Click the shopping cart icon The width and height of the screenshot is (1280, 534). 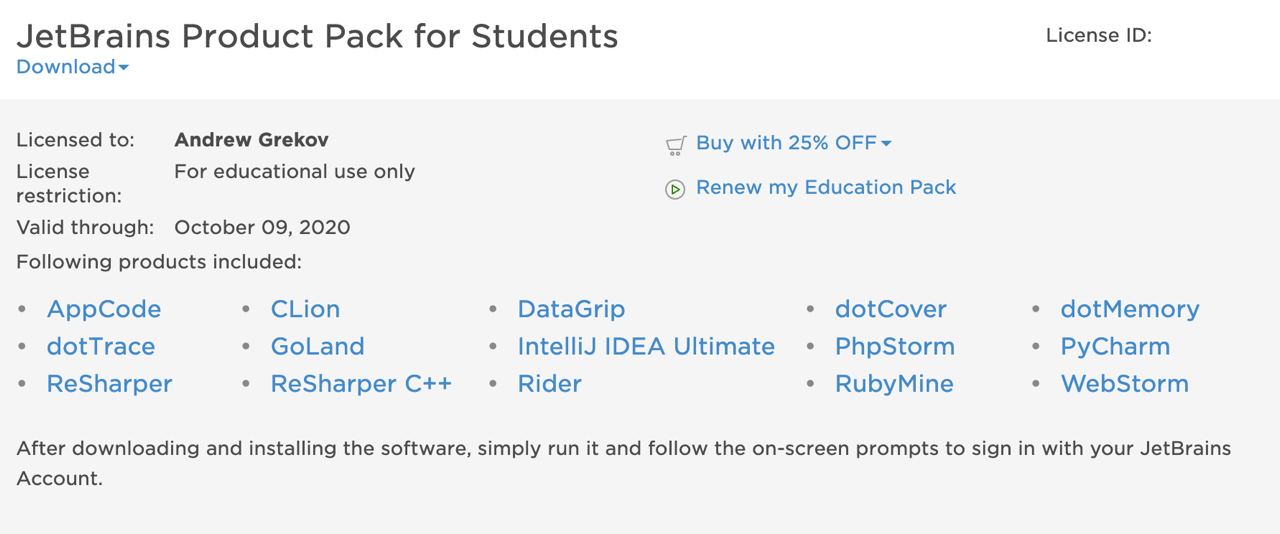tap(675, 146)
